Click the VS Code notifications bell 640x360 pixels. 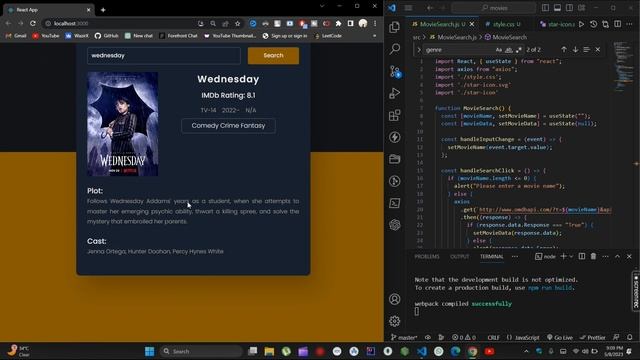pos(630,338)
